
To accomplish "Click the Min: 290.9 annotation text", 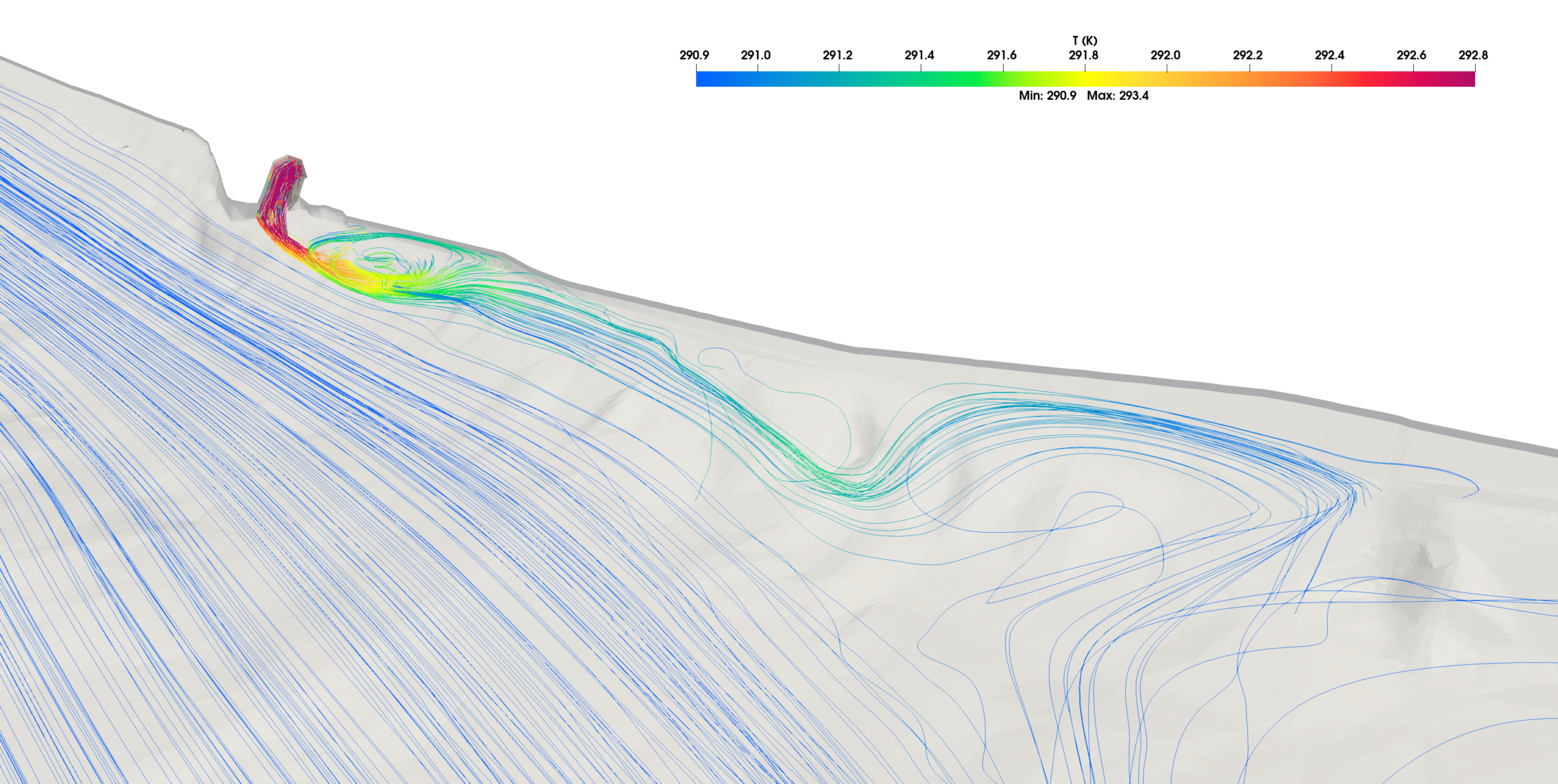I will click(1047, 95).
